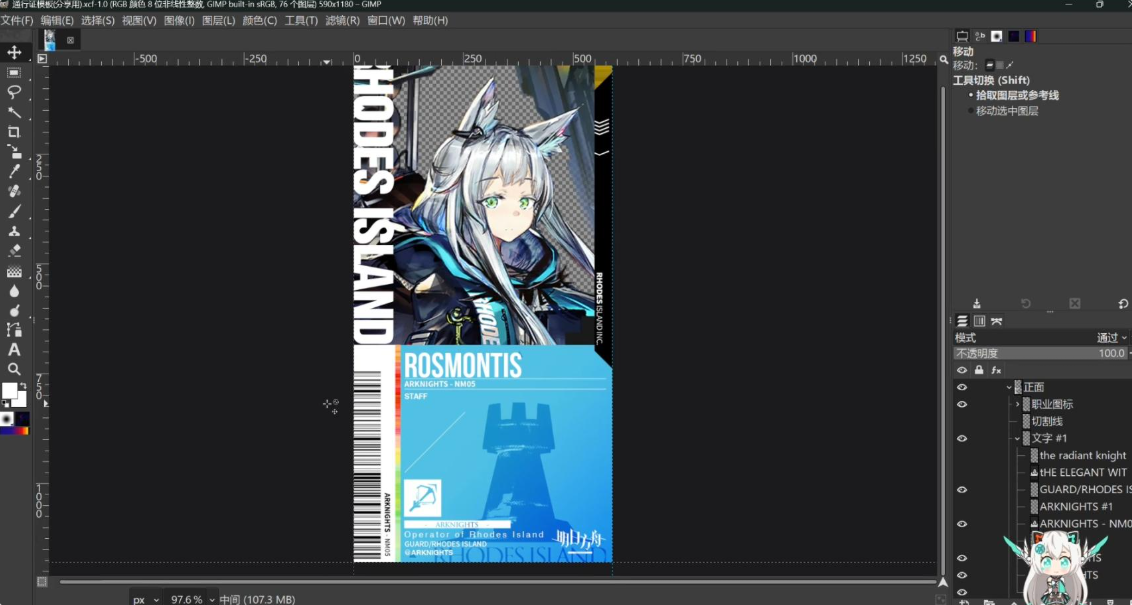
Task: Open the 滤镜(R) menu
Action: coord(343,20)
